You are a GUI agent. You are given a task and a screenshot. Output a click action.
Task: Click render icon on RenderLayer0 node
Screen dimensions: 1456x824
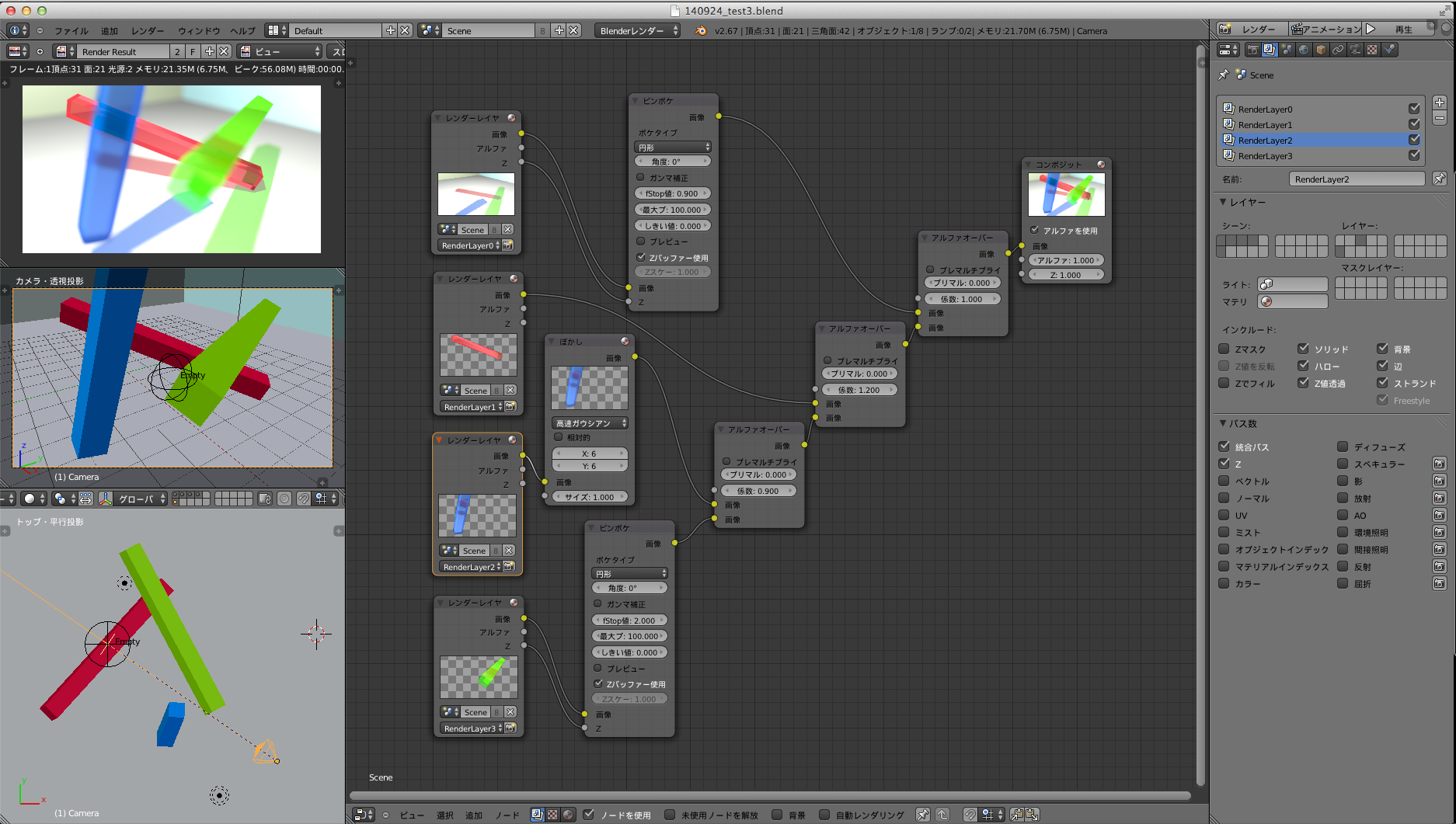[508, 245]
